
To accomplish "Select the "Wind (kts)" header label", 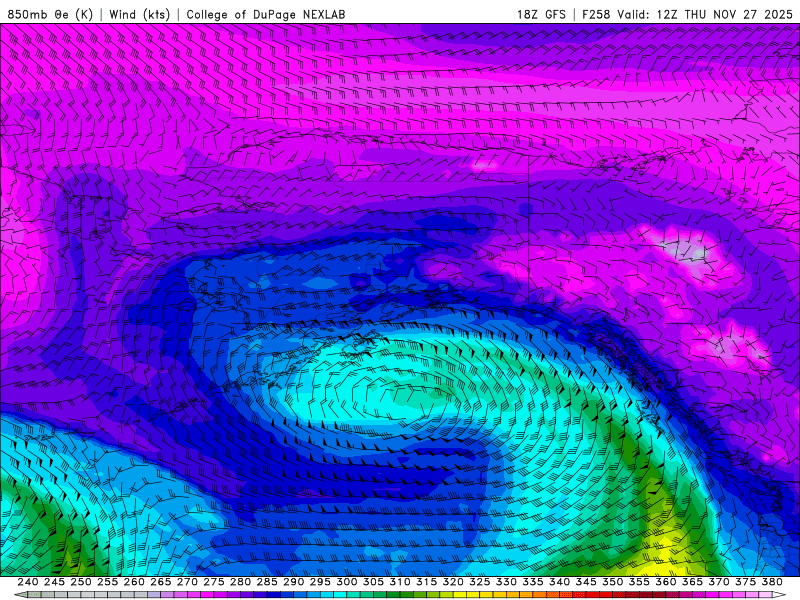I will [x=139, y=14].
